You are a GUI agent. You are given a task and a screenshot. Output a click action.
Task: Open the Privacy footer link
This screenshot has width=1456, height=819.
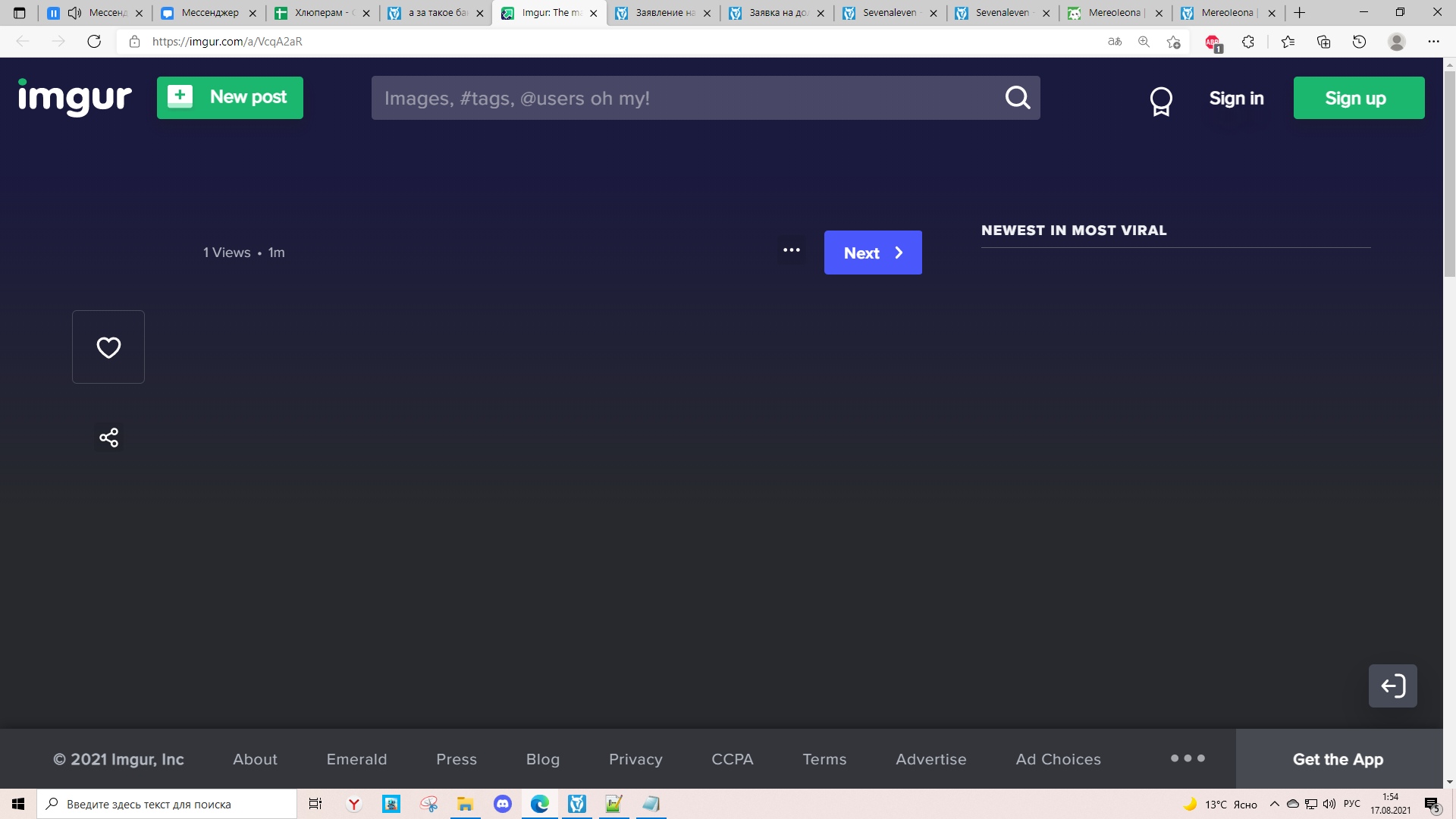click(x=635, y=759)
